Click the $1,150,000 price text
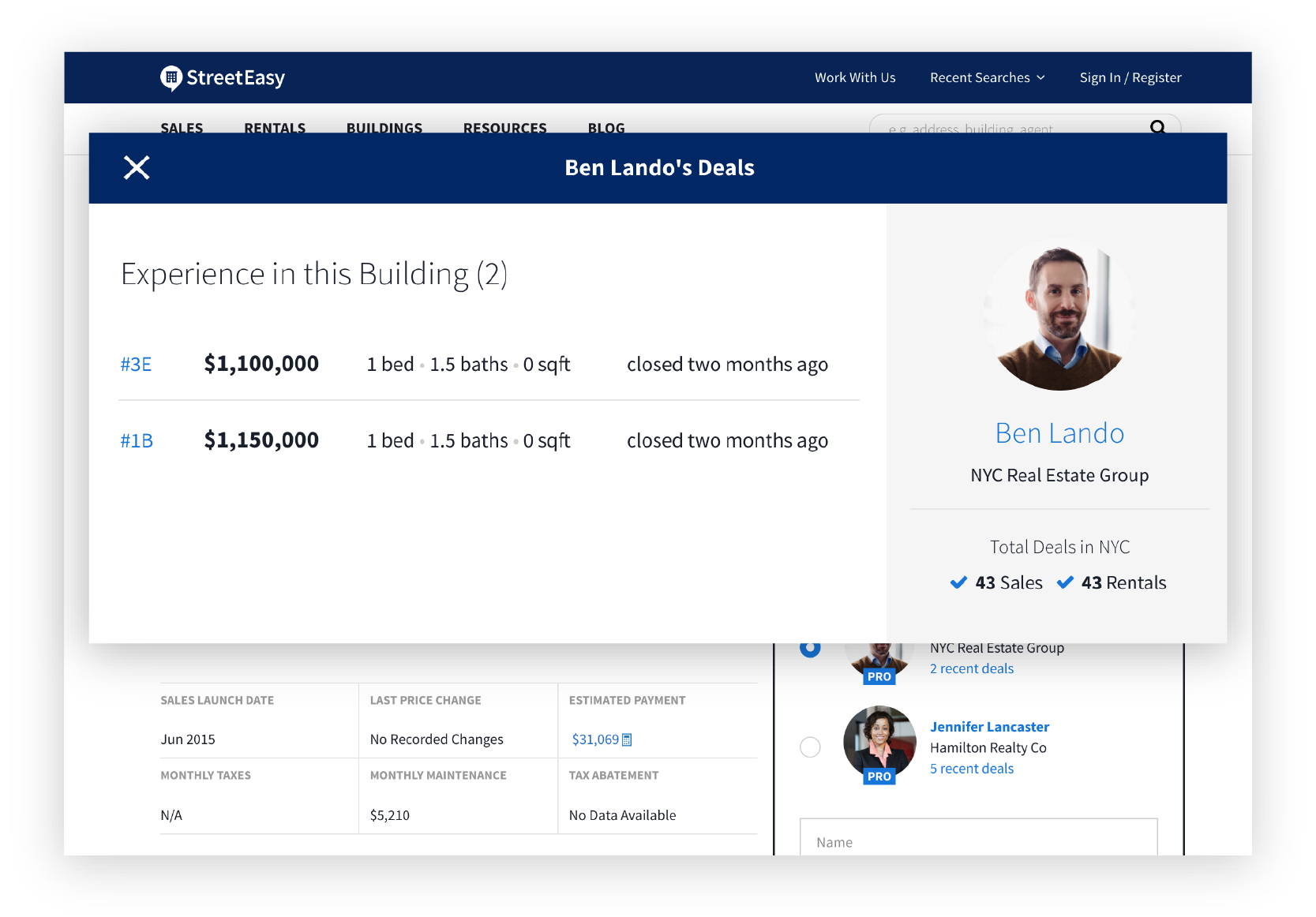1316x917 pixels. tap(261, 440)
